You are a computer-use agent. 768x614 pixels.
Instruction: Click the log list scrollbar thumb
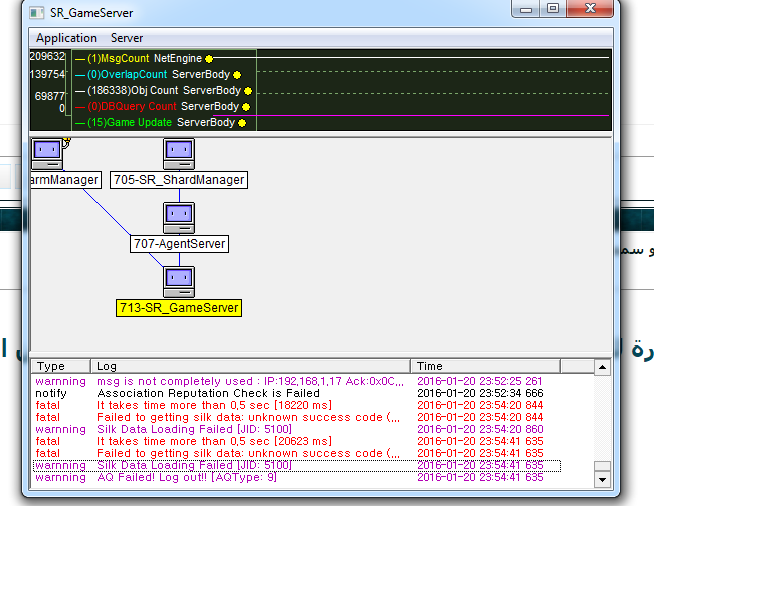[602, 466]
